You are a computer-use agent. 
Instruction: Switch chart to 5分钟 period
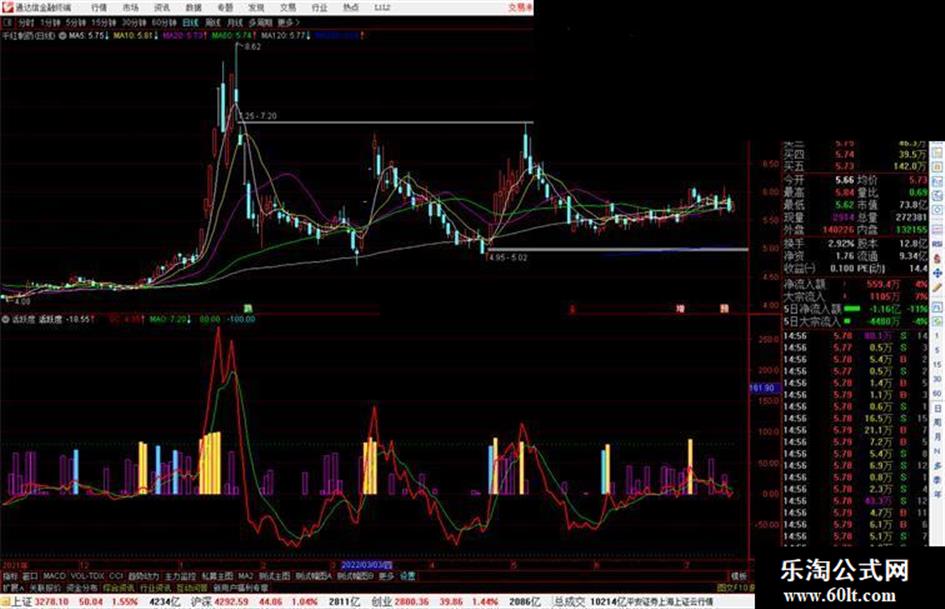(75, 22)
